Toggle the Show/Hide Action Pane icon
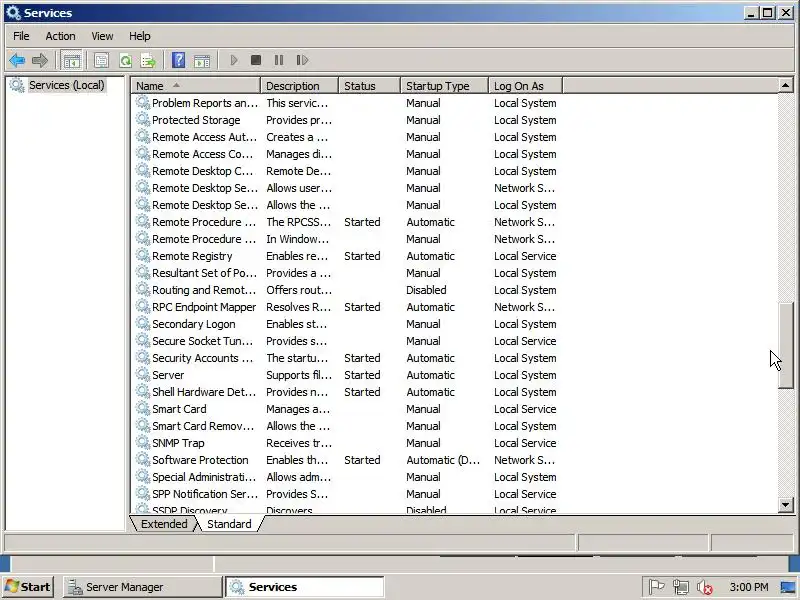800x600 pixels. [x=202, y=60]
